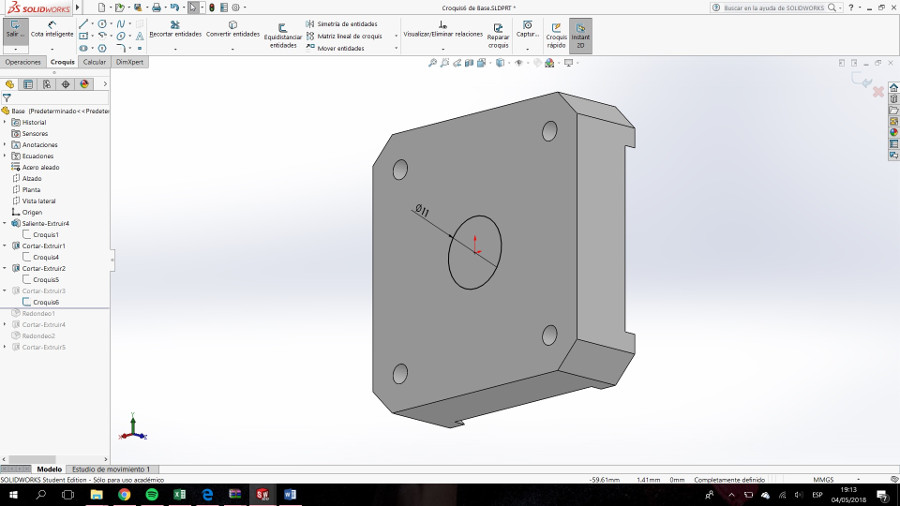Open Simetría de entidades mirror tool
Image resolution: width=900 pixels, height=506 pixels.
(342, 24)
